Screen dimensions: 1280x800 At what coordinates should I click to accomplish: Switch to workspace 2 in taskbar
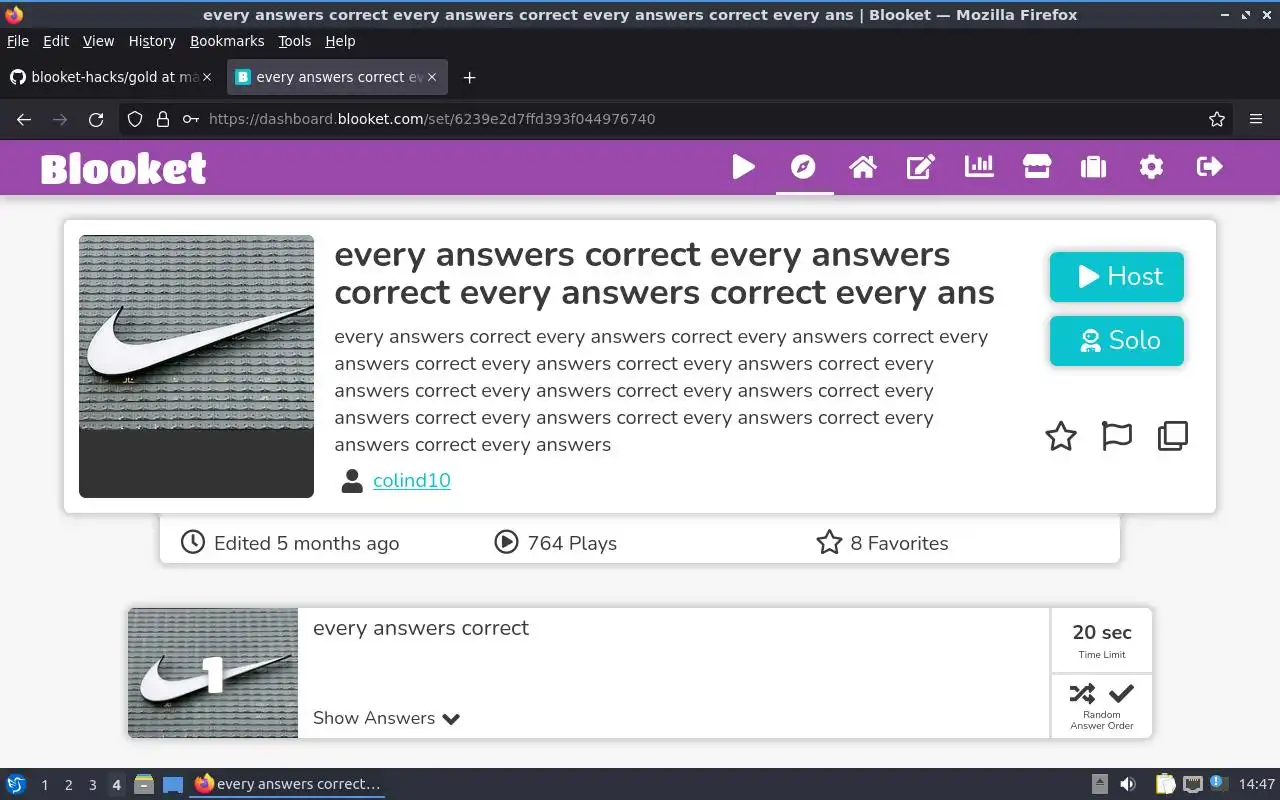click(x=68, y=785)
